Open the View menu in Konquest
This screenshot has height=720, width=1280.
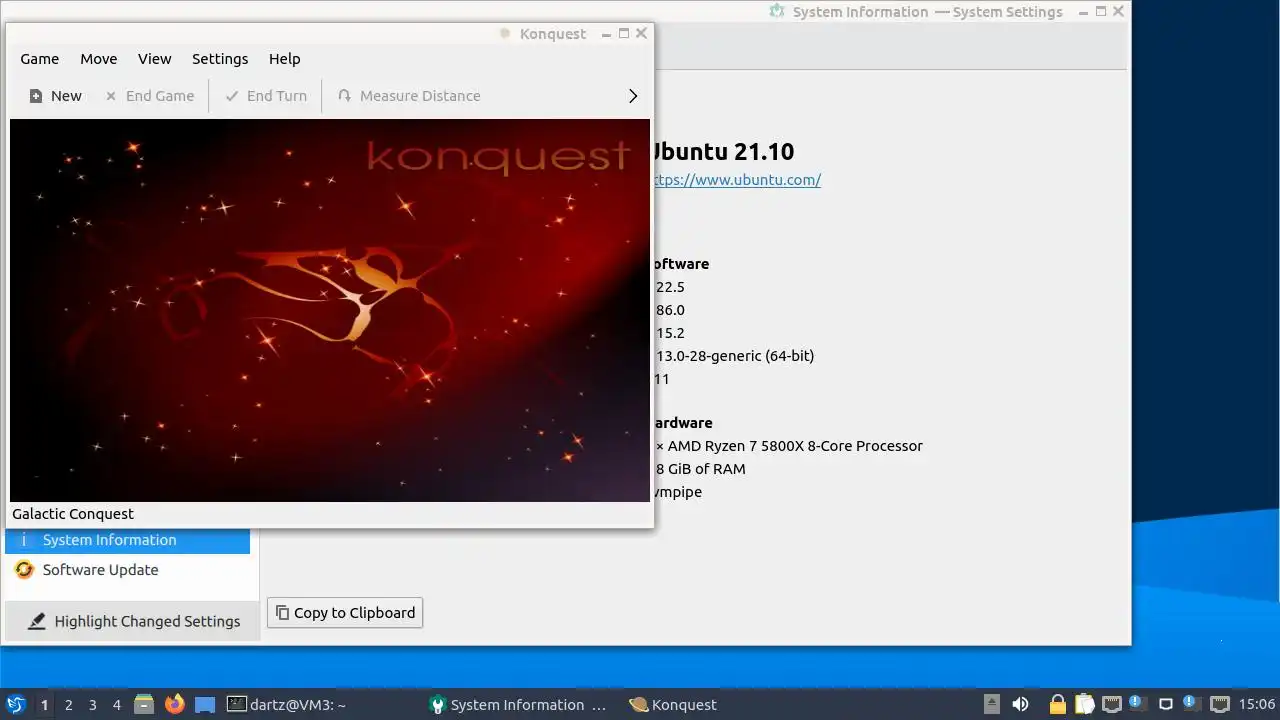pyautogui.click(x=155, y=59)
